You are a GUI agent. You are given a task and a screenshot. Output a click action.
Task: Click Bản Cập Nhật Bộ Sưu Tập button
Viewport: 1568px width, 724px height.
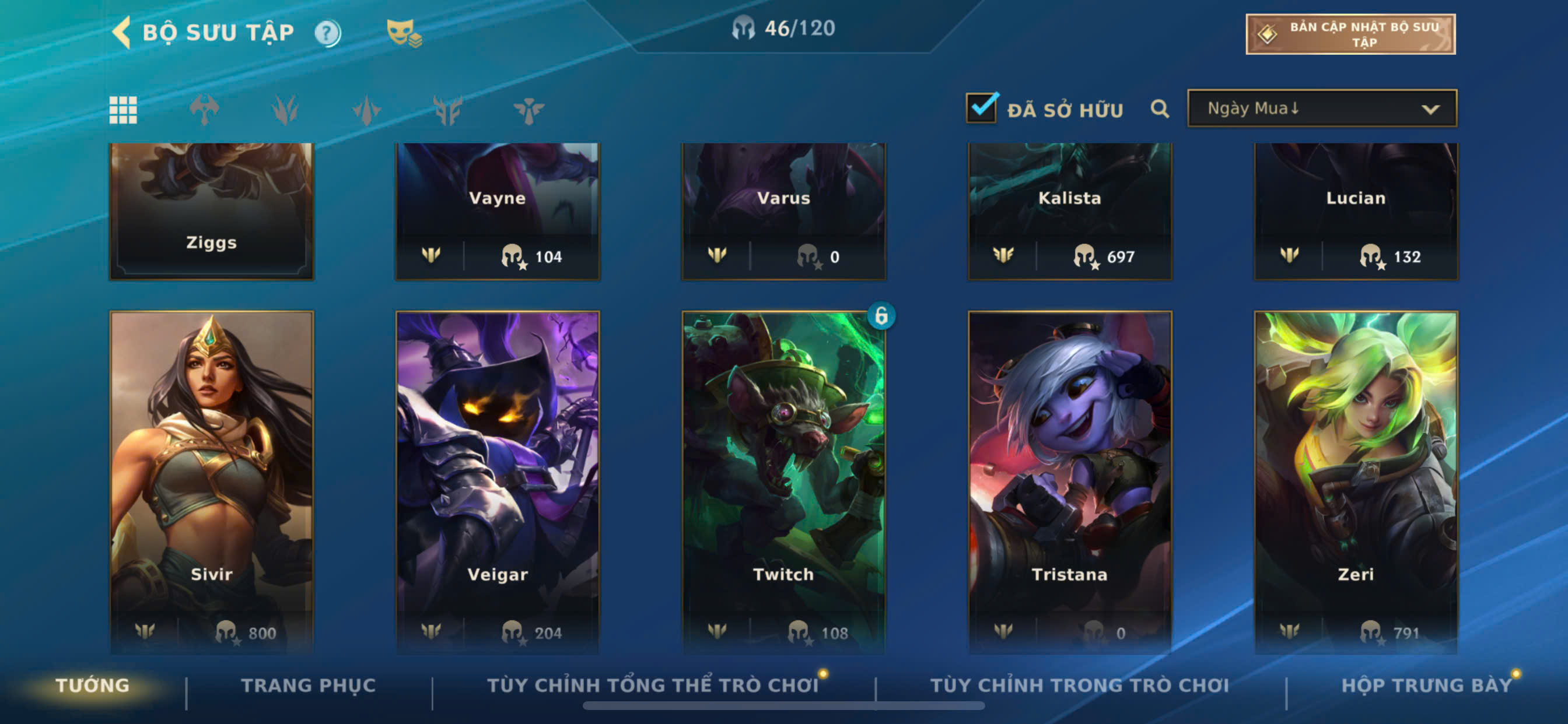1350,34
